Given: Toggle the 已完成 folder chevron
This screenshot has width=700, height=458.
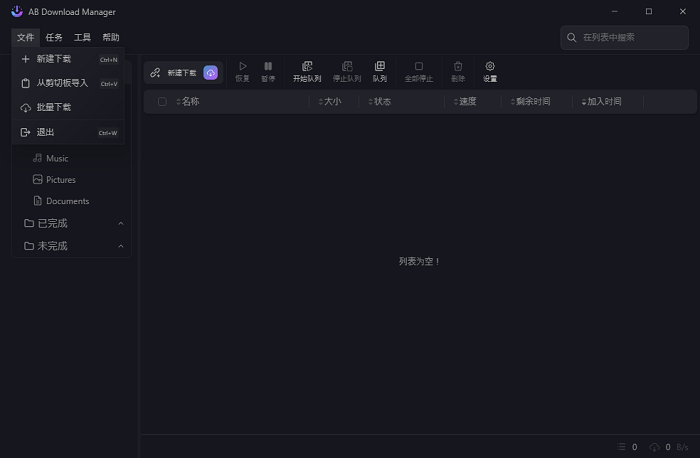Looking at the screenshot, I should tap(121, 223).
